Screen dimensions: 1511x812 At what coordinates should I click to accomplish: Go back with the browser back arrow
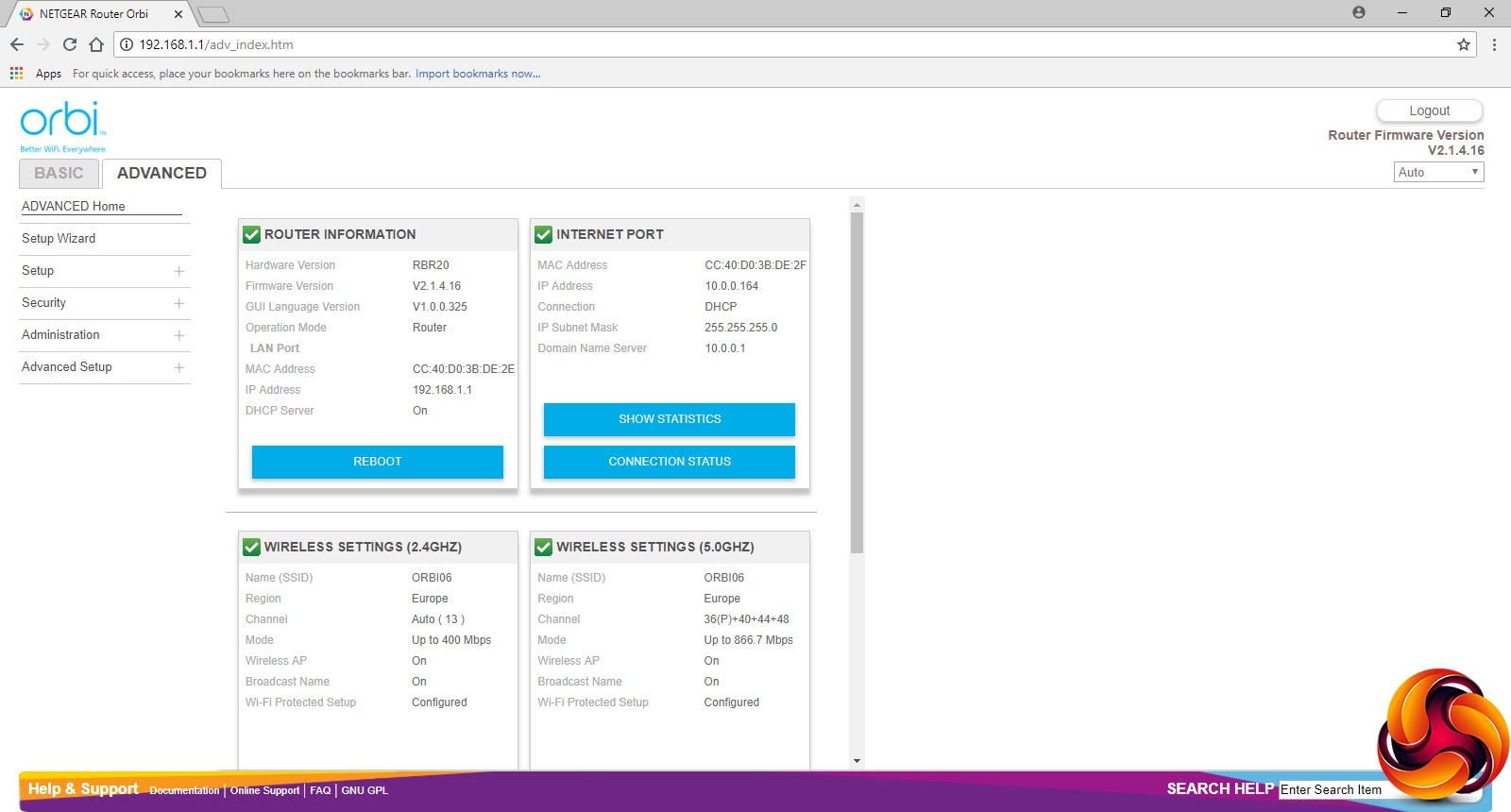point(17,44)
